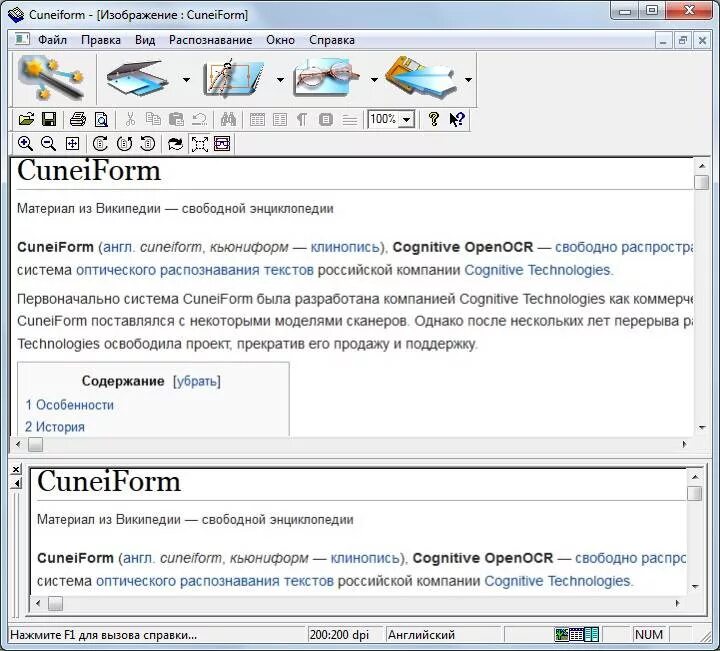
Task: Open the Вид menu
Action: 145,40
